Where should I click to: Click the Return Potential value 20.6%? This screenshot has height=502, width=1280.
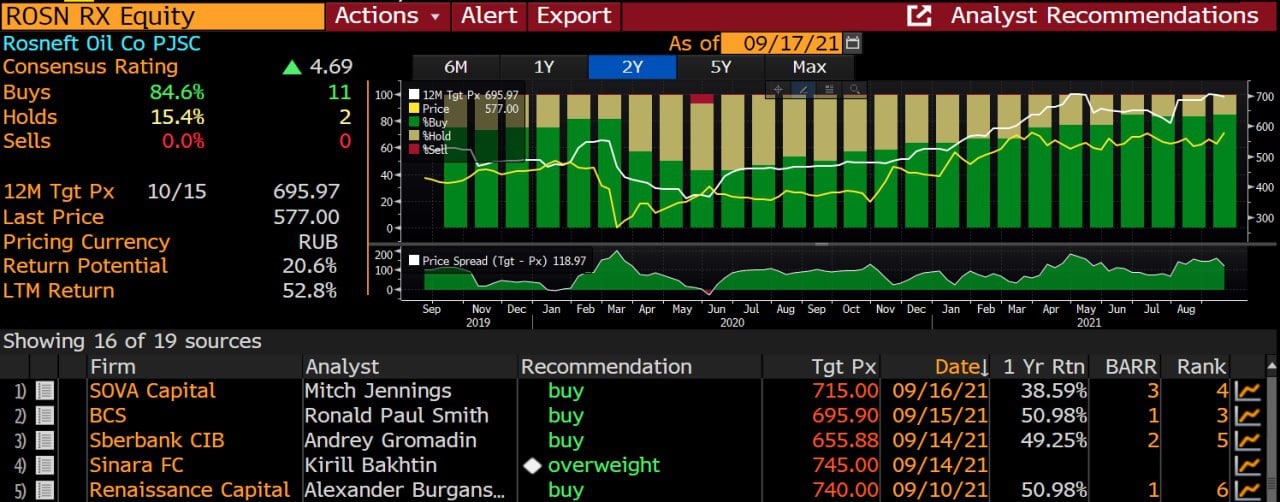click(x=311, y=266)
